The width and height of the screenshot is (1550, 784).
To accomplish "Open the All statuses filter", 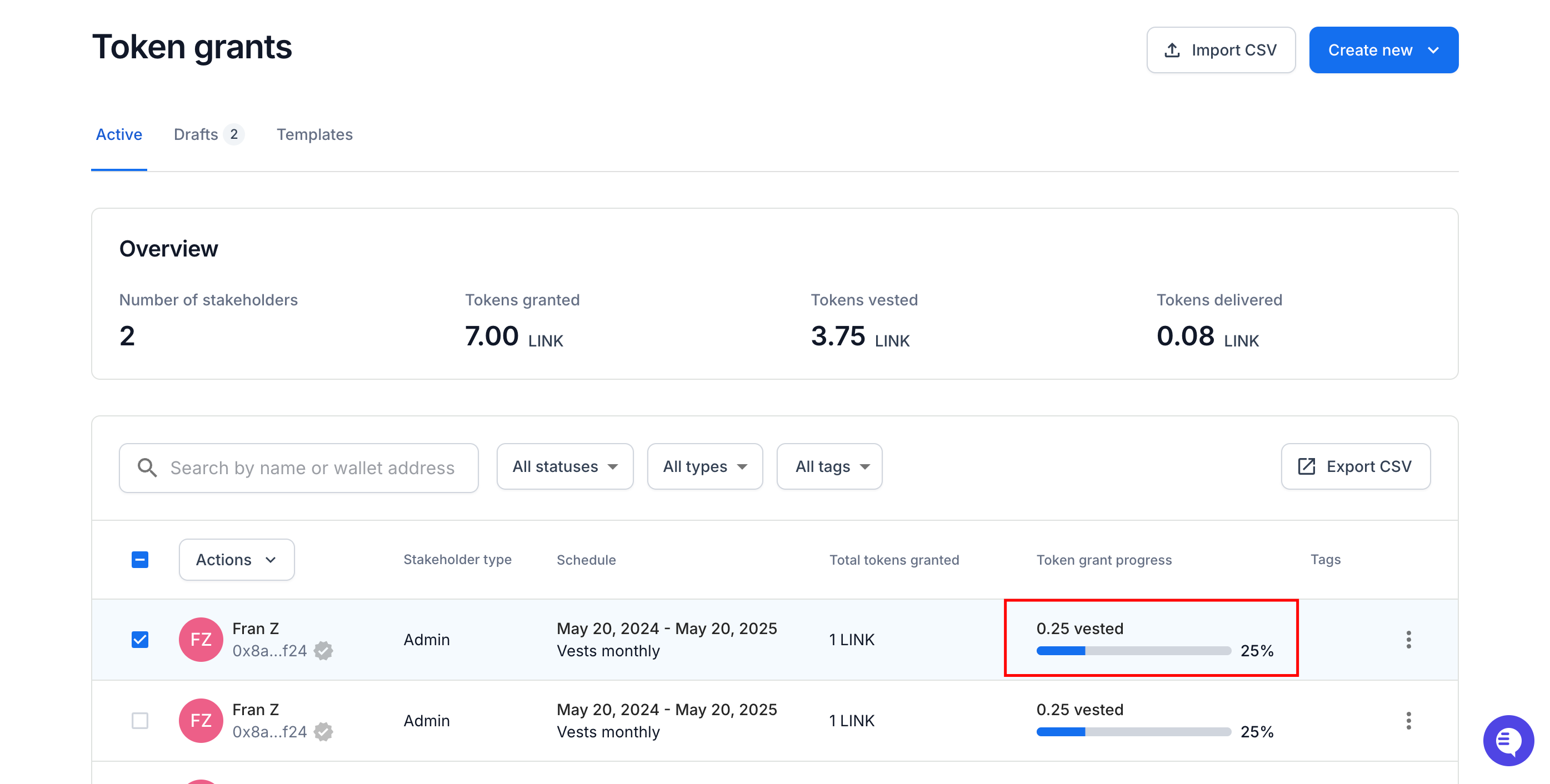I will coord(564,466).
